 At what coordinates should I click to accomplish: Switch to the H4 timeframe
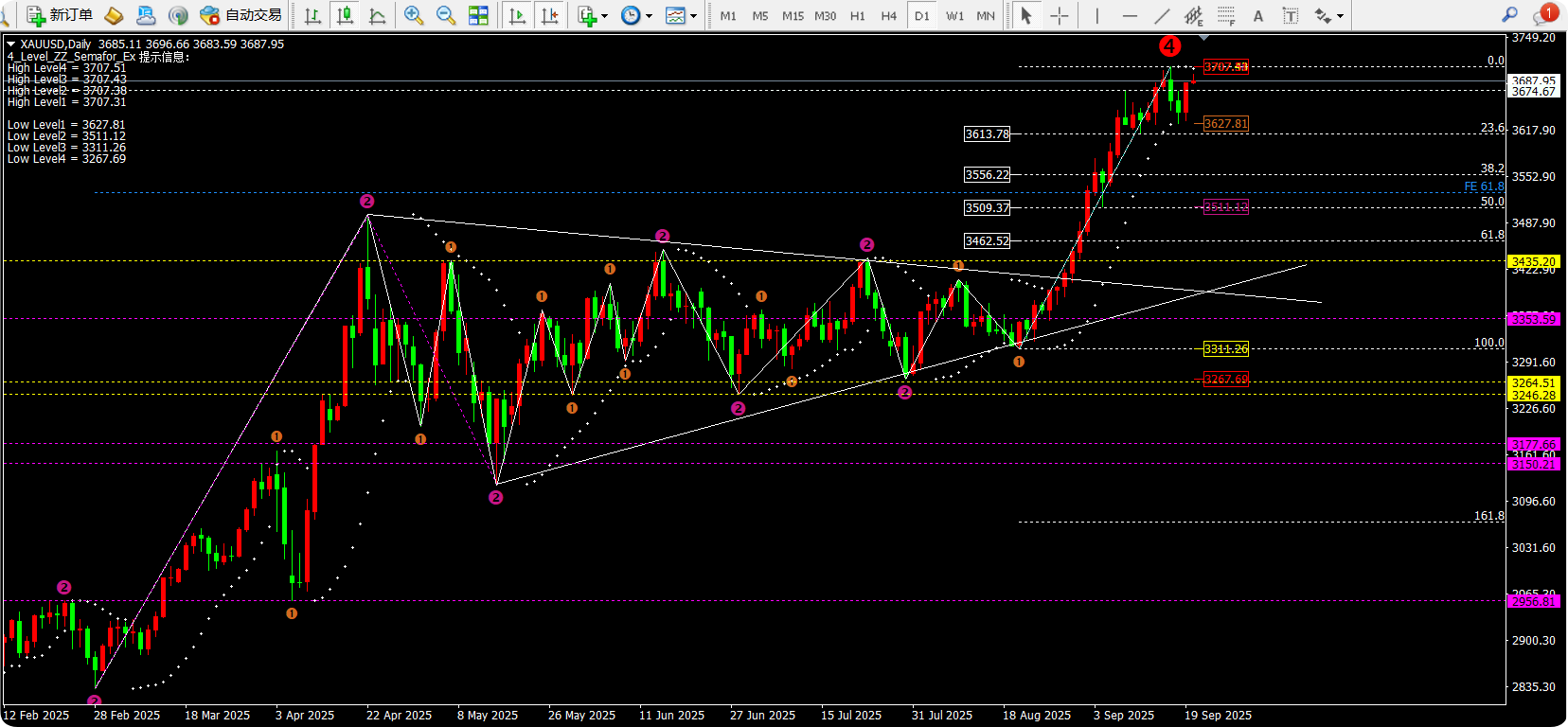click(888, 15)
